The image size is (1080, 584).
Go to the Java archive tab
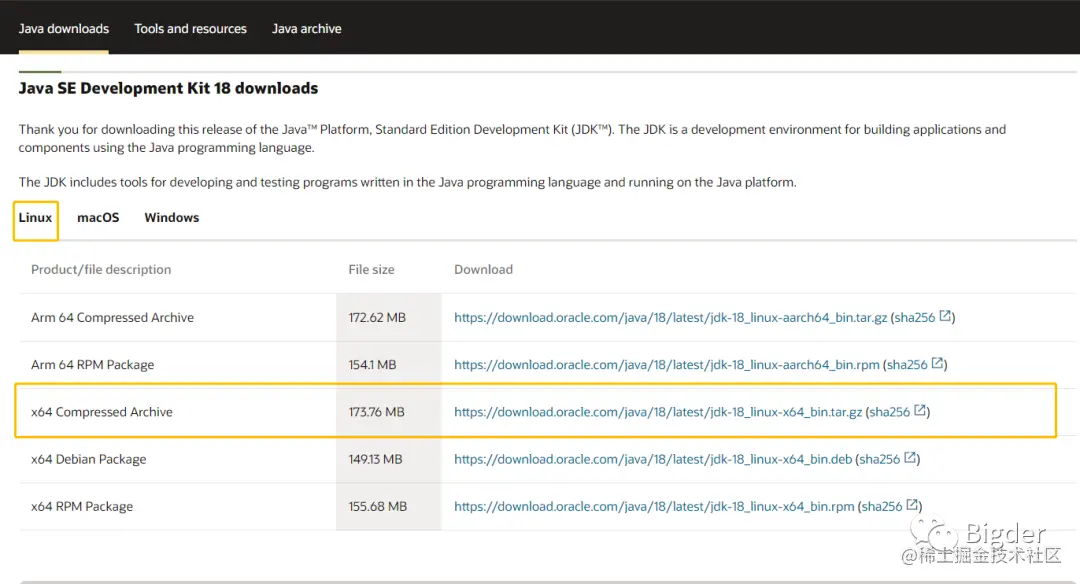(x=307, y=28)
